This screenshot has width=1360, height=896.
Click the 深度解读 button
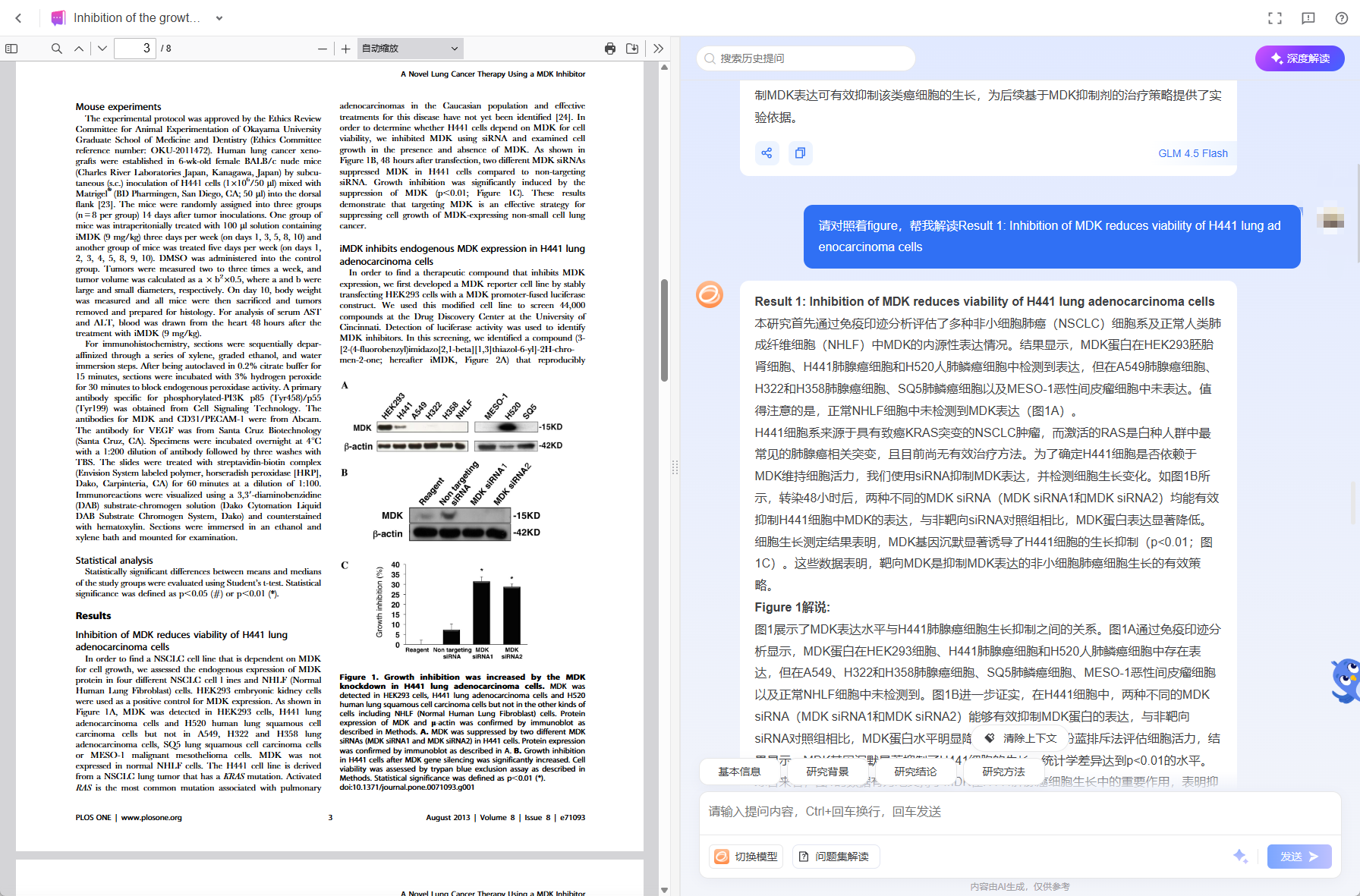coord(1300,58)
